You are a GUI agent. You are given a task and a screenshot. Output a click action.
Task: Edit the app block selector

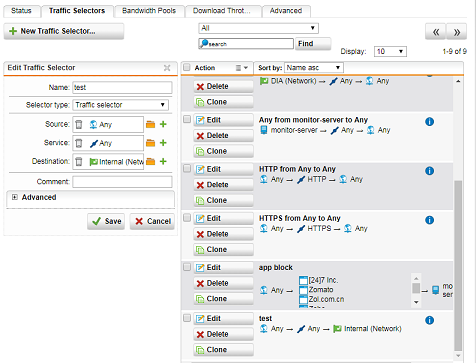coord(223,268)
